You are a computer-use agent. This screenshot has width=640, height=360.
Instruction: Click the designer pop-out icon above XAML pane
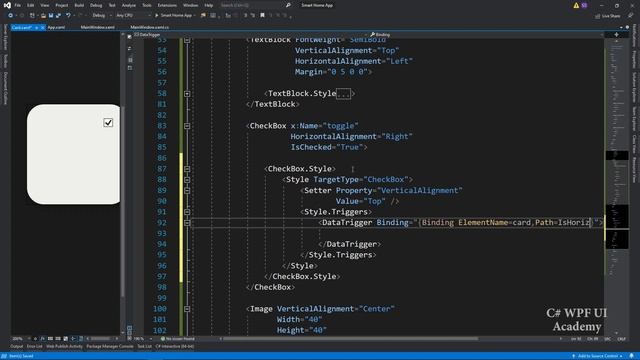click(x=129, y=37)
